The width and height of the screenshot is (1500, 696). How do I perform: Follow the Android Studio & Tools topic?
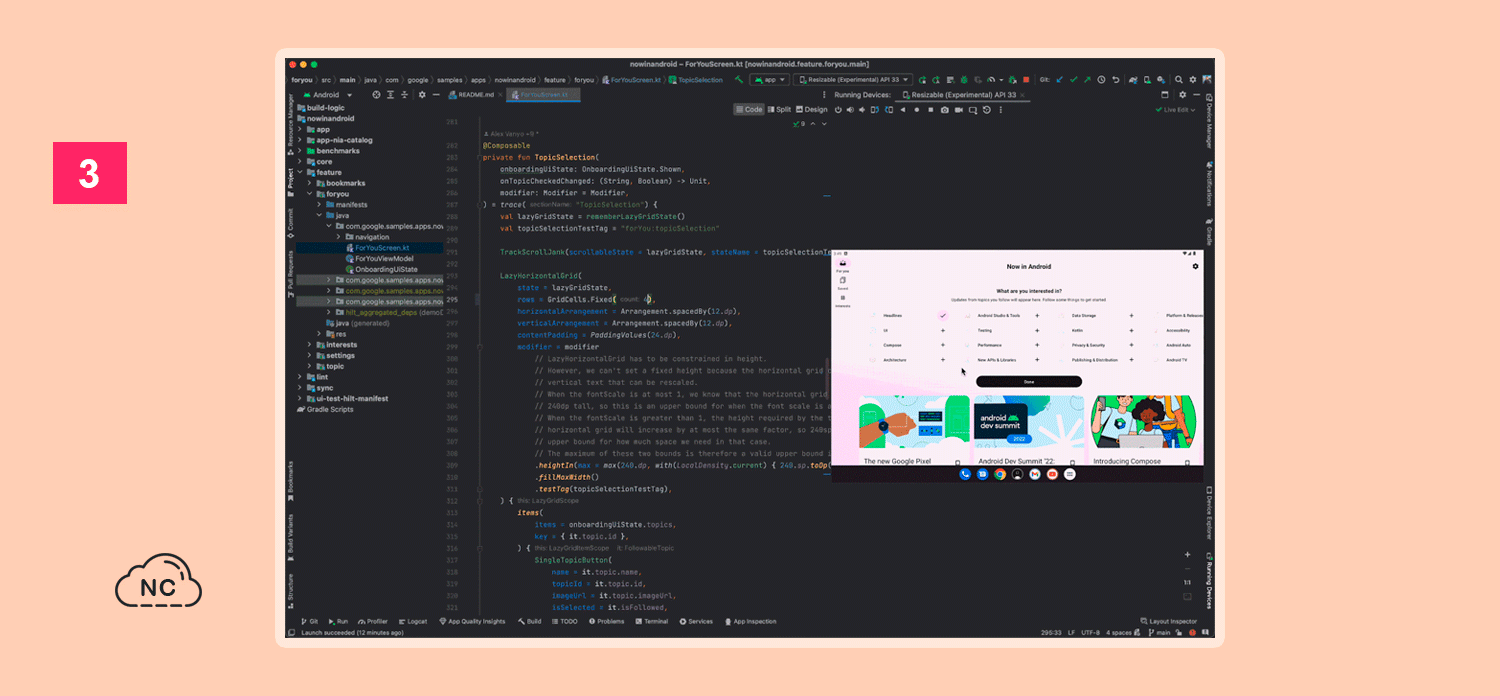click(1037, 315)
